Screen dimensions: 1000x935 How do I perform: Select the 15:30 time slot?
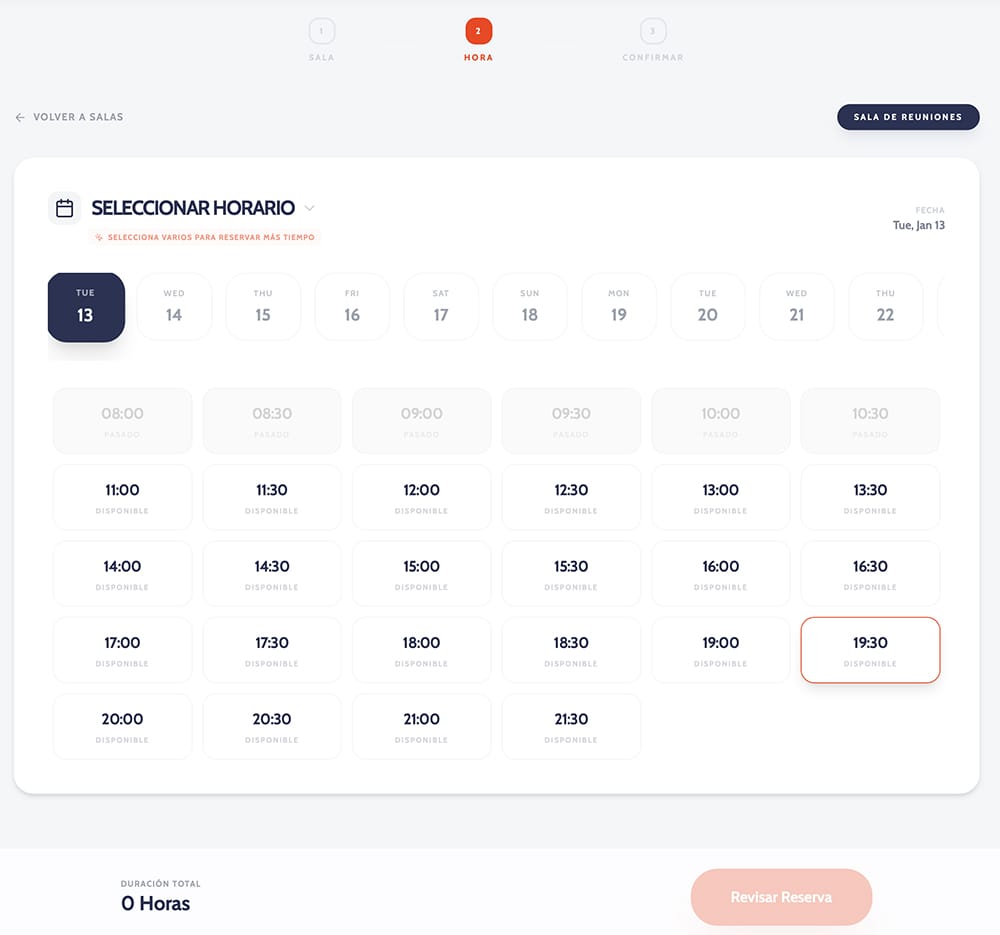point(571,573)
